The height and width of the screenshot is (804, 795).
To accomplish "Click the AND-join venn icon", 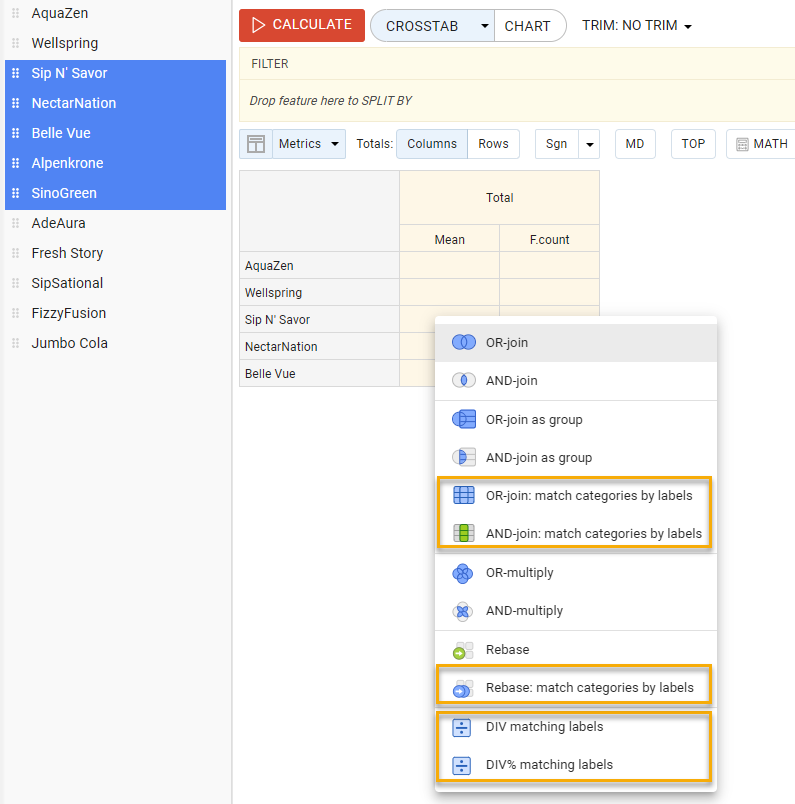I will [x=463, y=380].
